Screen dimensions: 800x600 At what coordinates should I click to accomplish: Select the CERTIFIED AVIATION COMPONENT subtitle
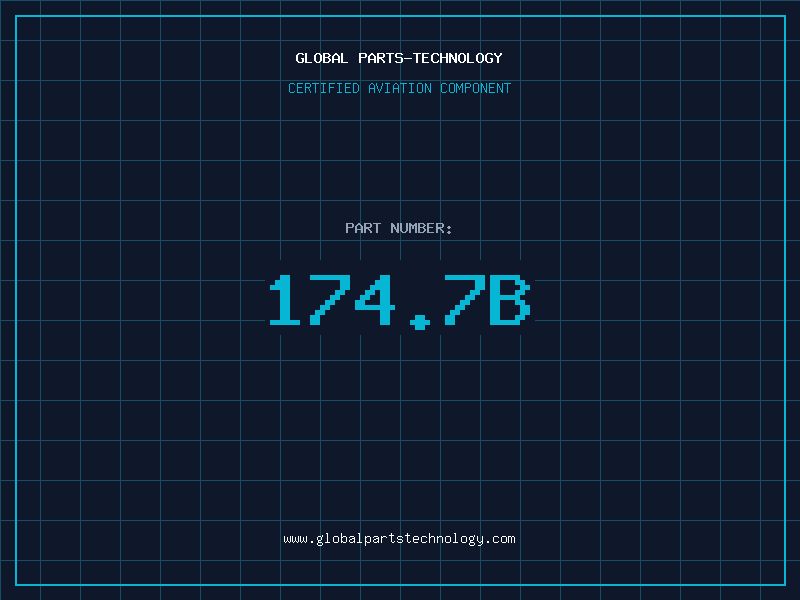coord(399,88)
